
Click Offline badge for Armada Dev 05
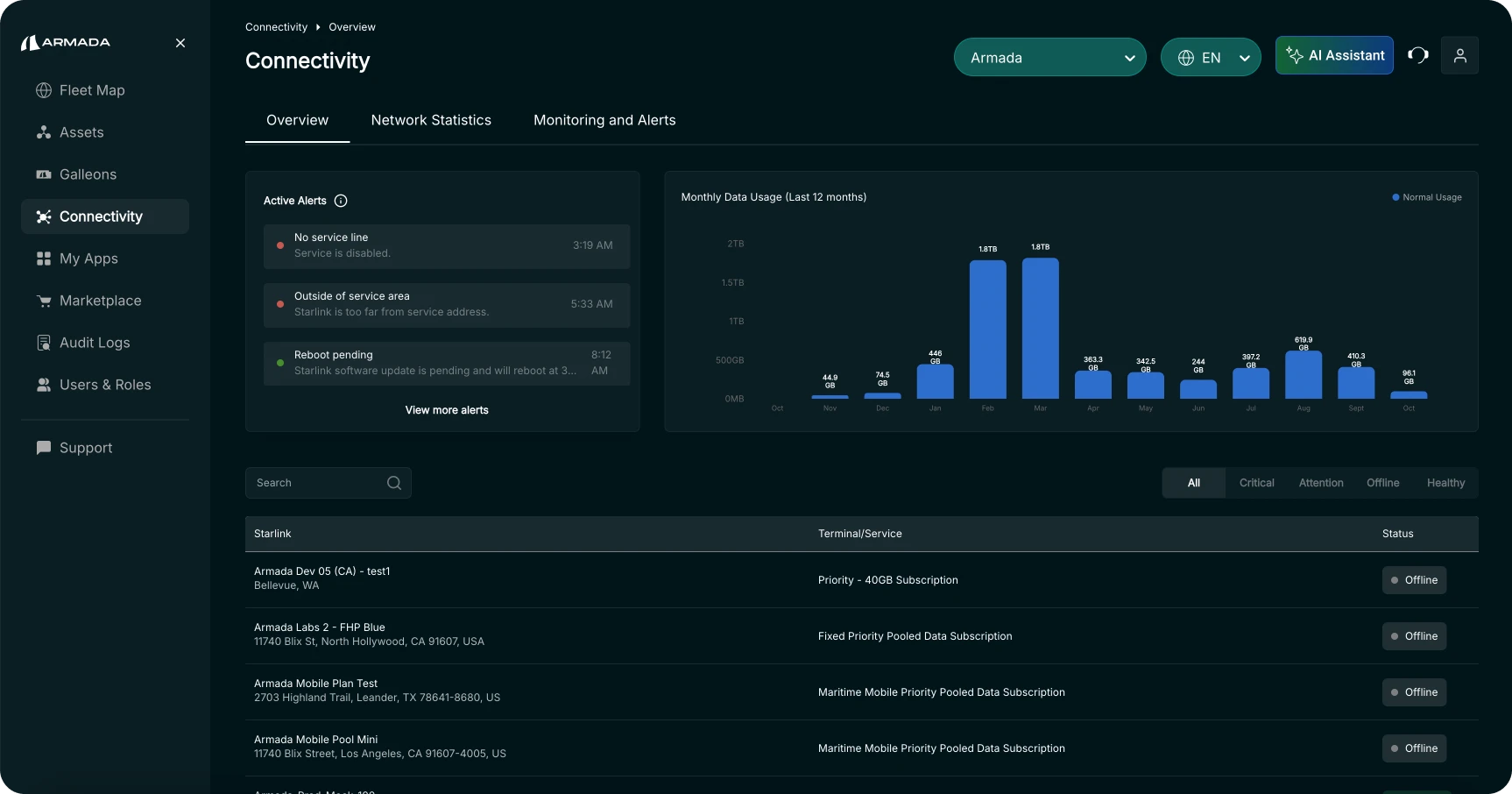1414,580
